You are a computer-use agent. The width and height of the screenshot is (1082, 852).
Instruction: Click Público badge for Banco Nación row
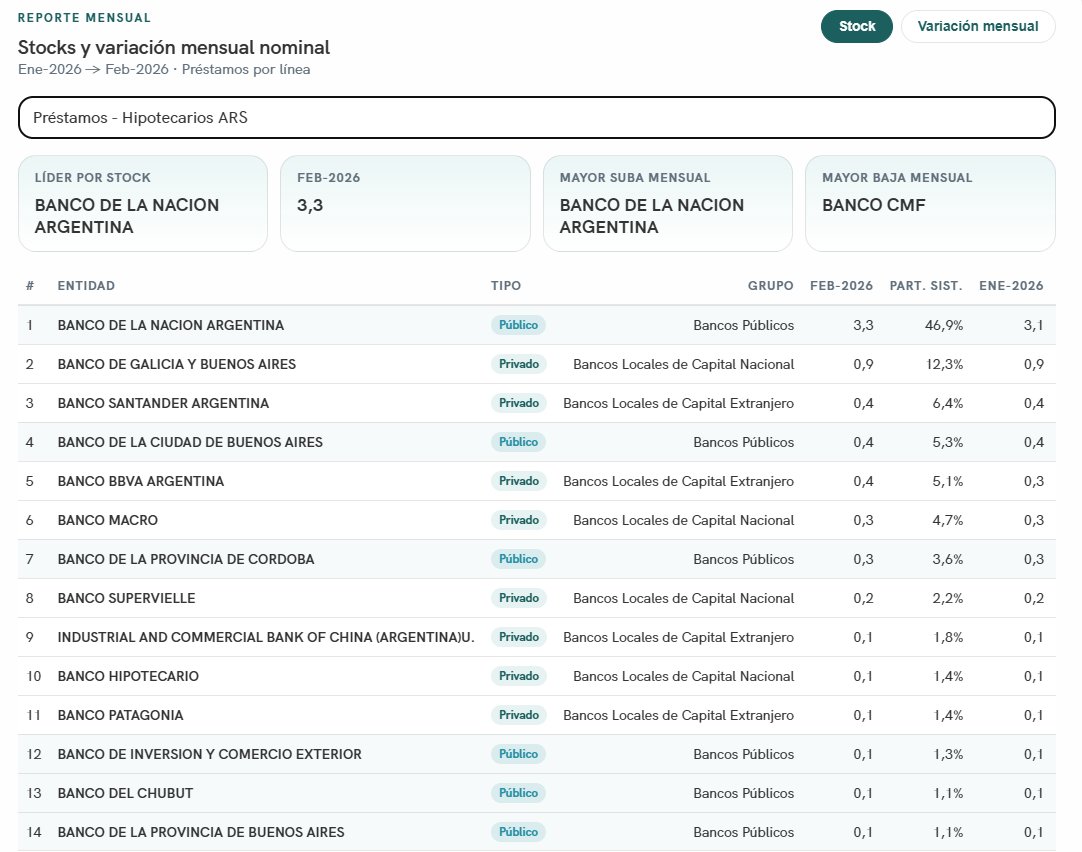(518, 325)
